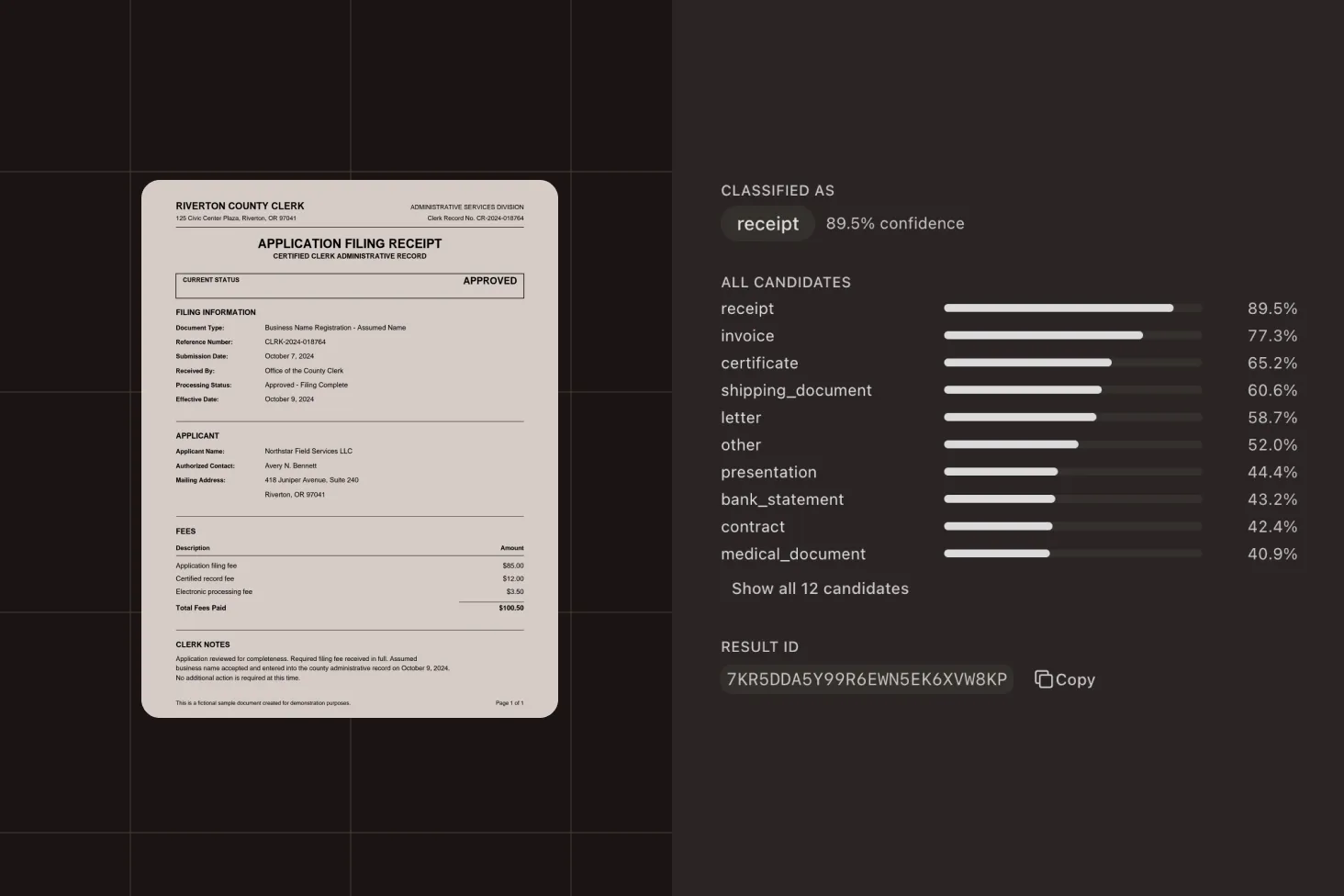Screen dimensions: 1344x896
Task: Click the 58.7% letter score
Action: click(1272, 418)
